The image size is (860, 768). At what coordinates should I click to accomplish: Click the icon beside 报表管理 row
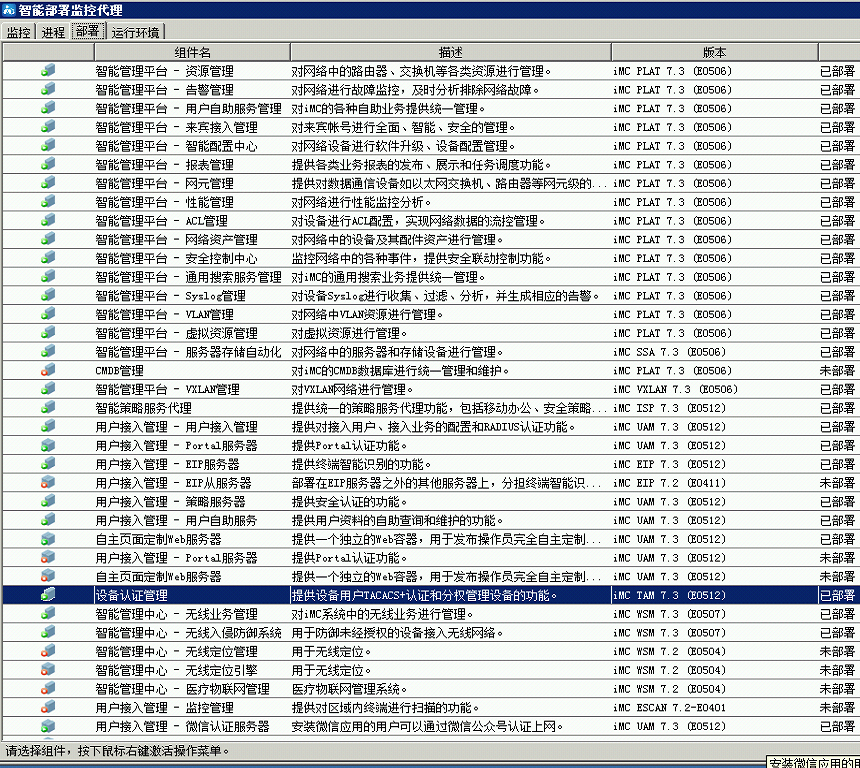(48, 164)
